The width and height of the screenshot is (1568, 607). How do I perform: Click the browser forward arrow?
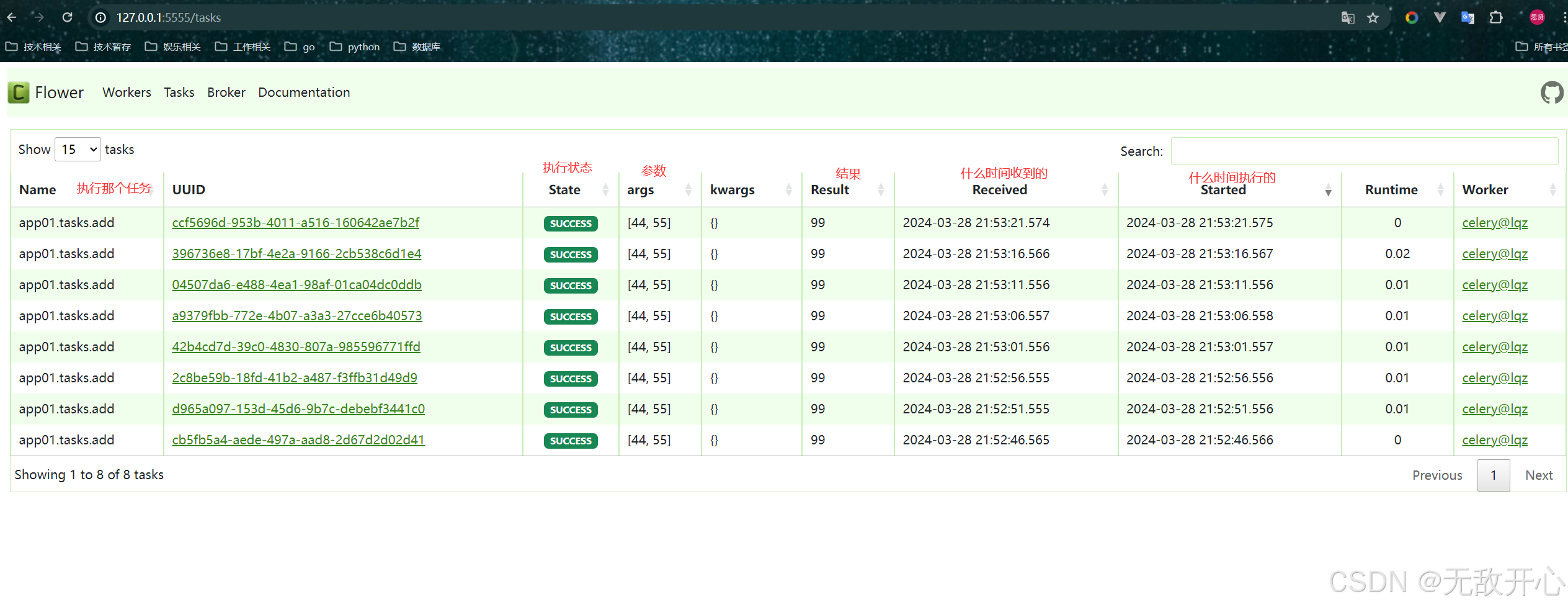[39, 17]
